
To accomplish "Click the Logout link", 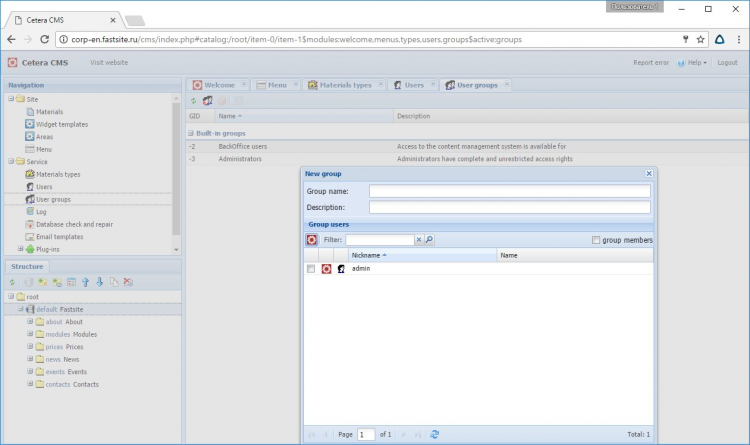I will pos(727,63).
